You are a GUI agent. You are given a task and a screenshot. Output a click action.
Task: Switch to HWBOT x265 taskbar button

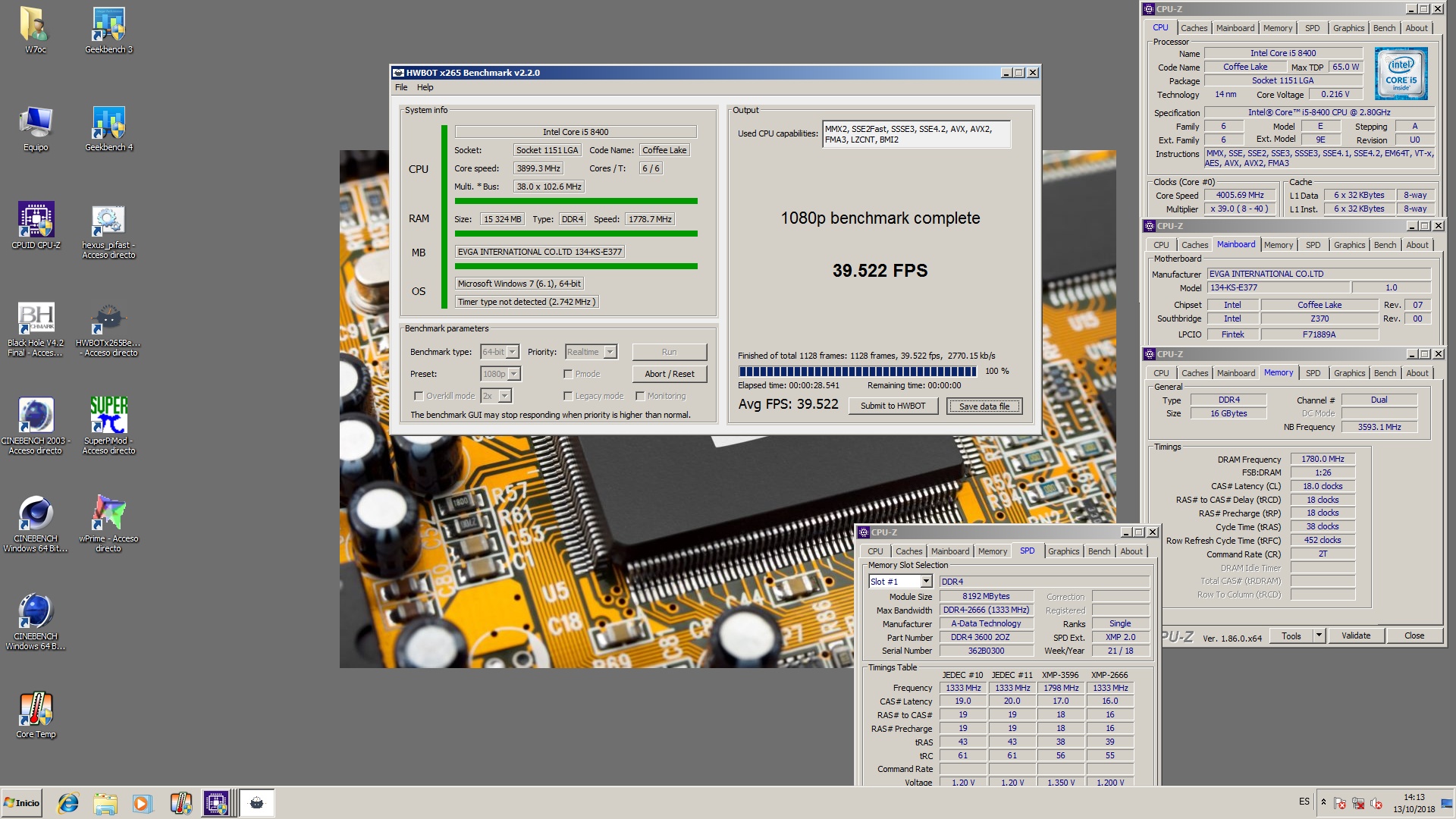click(x=257, y=803)
